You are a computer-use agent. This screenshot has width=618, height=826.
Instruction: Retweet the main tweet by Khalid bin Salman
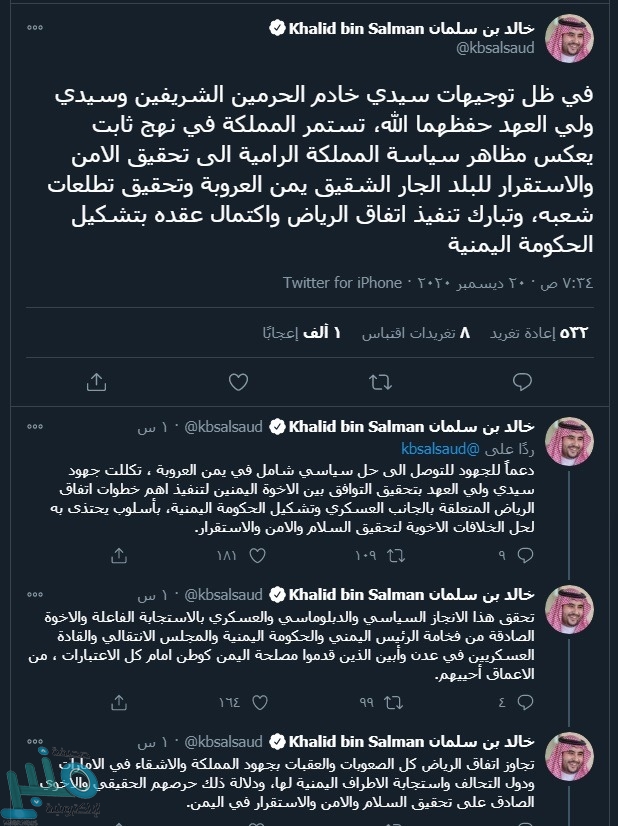380,381
